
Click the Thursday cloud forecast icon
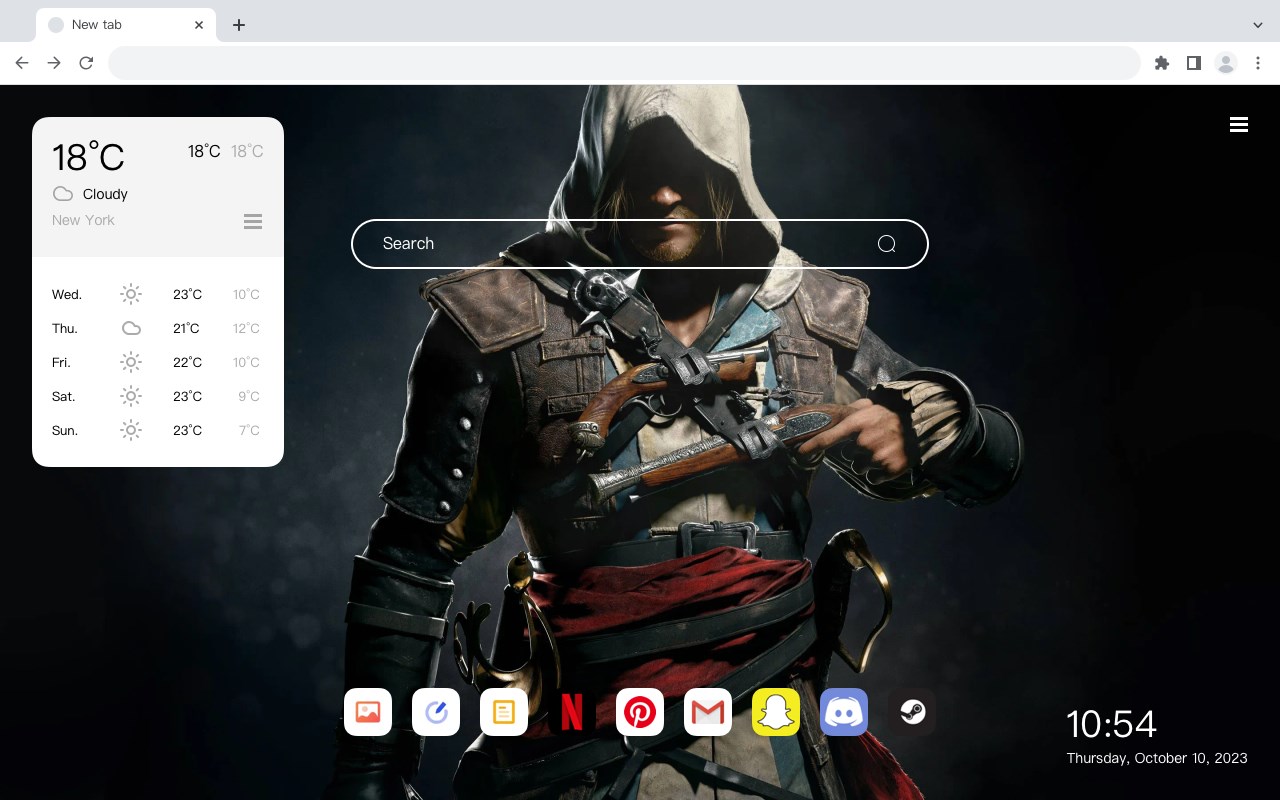[x=131, y=328]
